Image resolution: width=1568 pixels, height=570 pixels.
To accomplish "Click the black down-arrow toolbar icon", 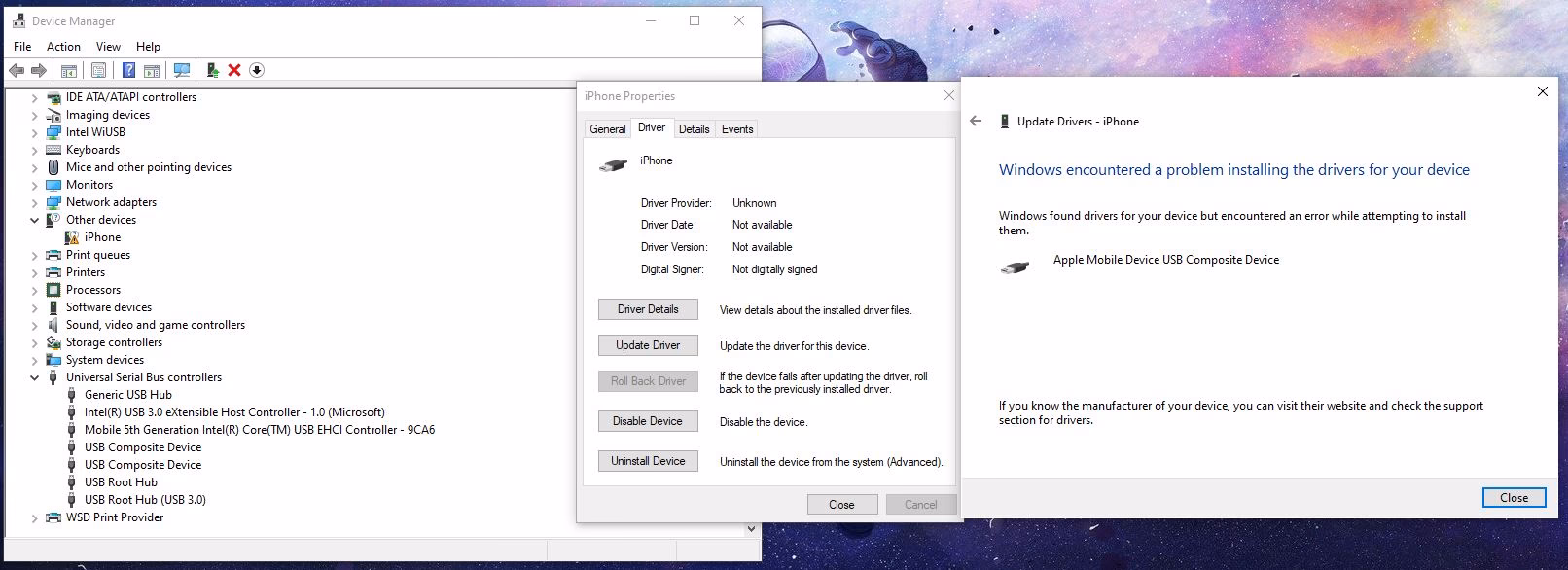I will (x=257, y=70).
